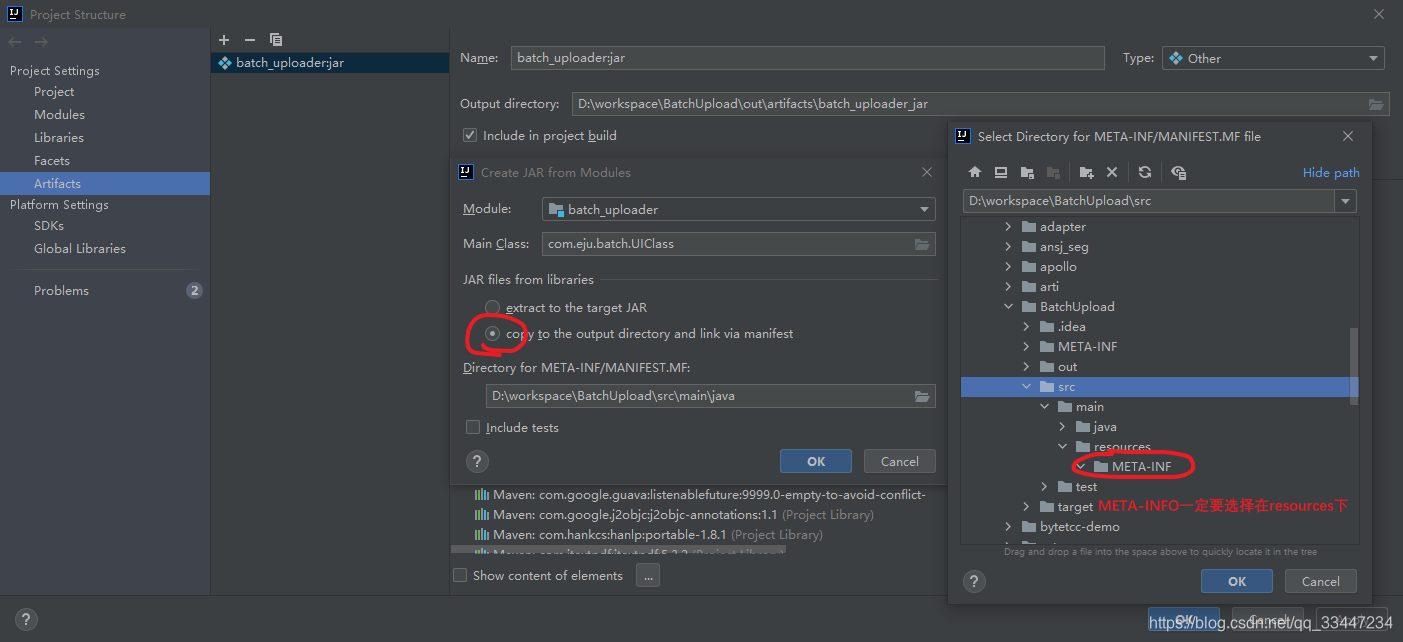Create new folder in directory chooser

pyautogui.click(x=1087, y=172)
